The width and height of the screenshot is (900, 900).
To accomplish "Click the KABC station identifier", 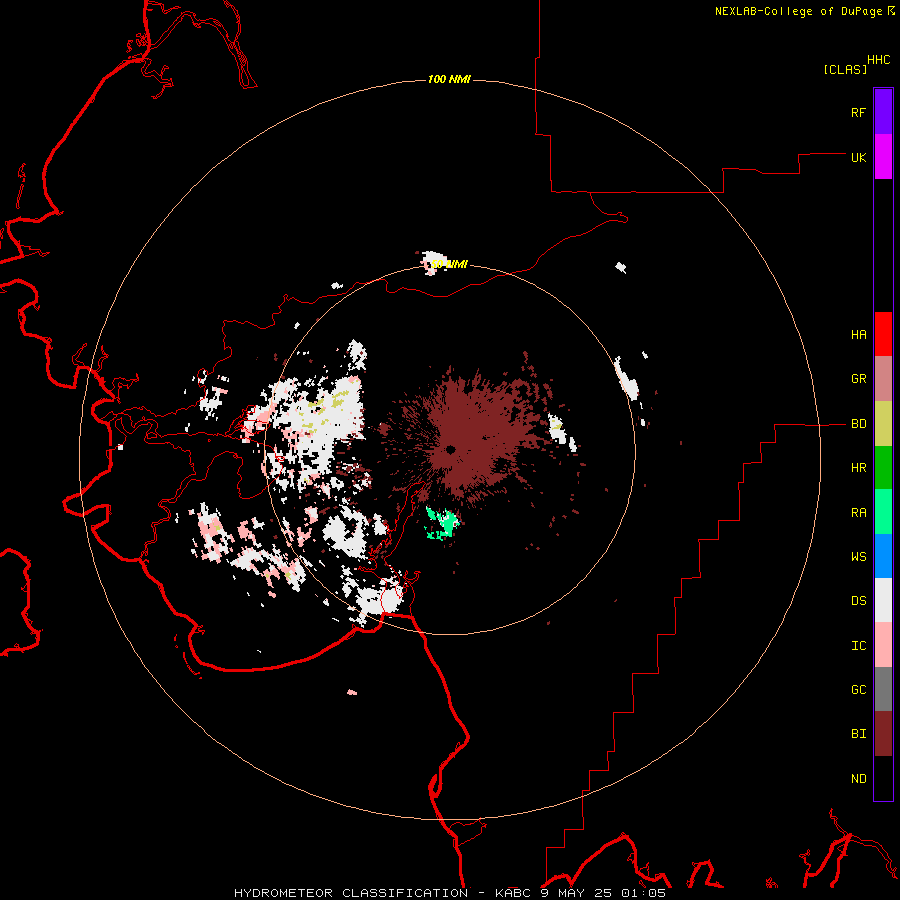I will pyautogui.click(x=513, y=893).
